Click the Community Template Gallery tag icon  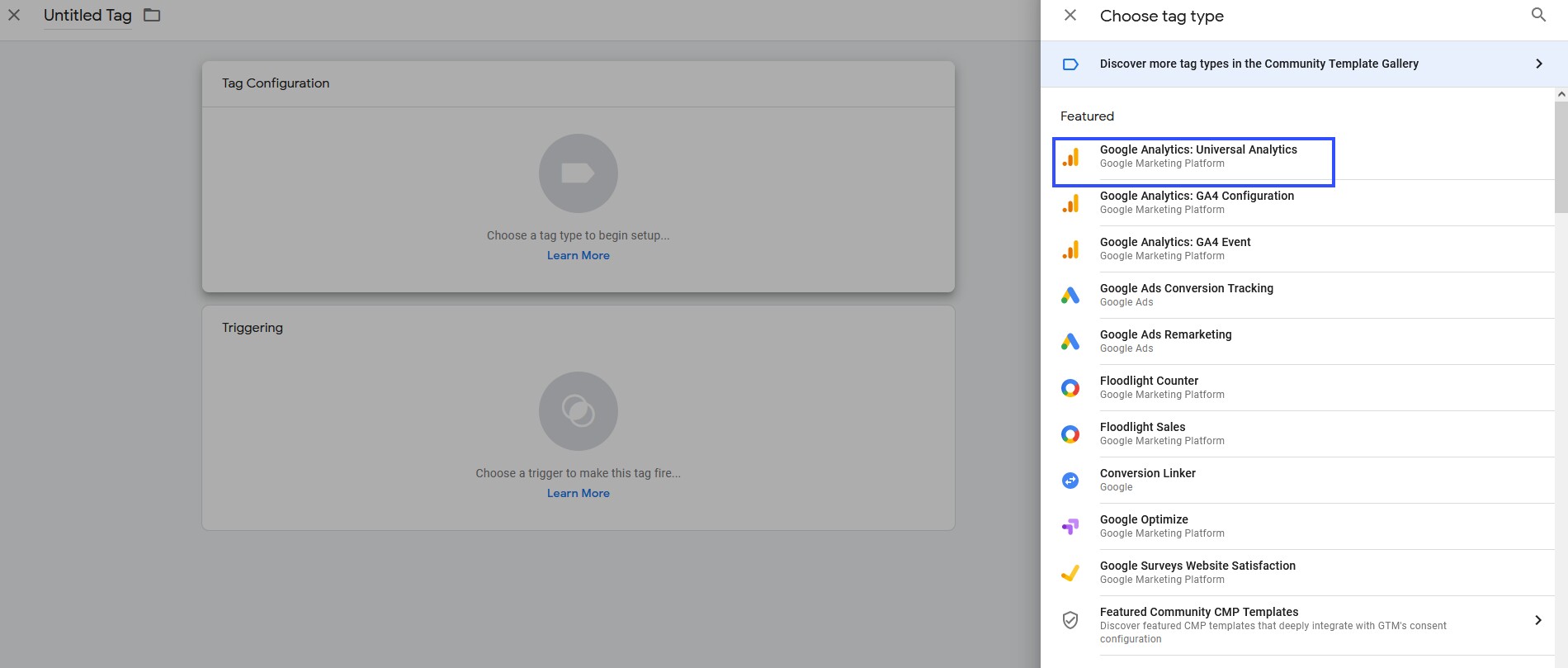coord(1070,64)
